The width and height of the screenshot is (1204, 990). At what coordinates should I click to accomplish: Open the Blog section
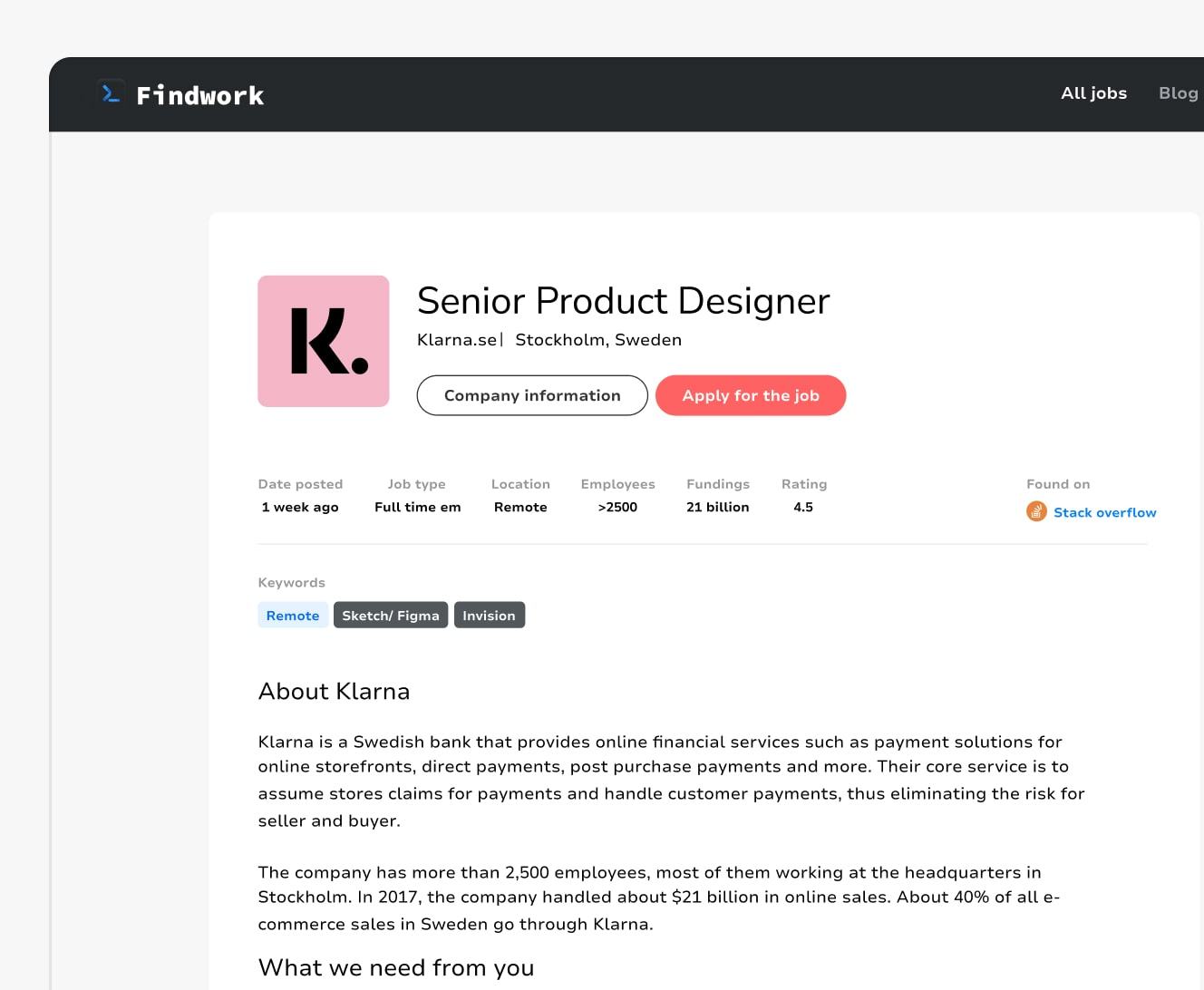tap(1178, 93)
